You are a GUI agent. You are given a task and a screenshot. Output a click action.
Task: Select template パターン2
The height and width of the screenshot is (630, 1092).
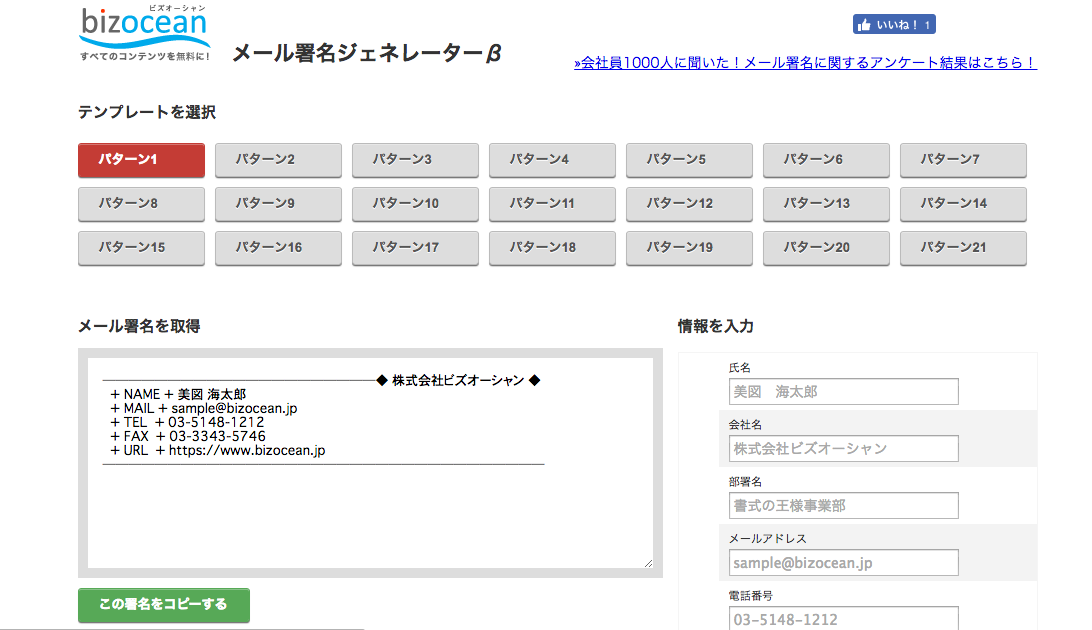[279, 159]
